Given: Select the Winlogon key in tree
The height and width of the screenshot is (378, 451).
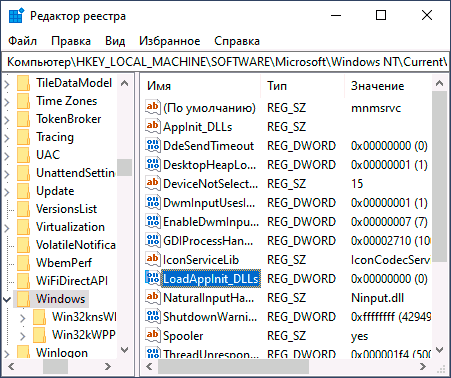Looking at the screenshot, I should (x=62, y=352).
